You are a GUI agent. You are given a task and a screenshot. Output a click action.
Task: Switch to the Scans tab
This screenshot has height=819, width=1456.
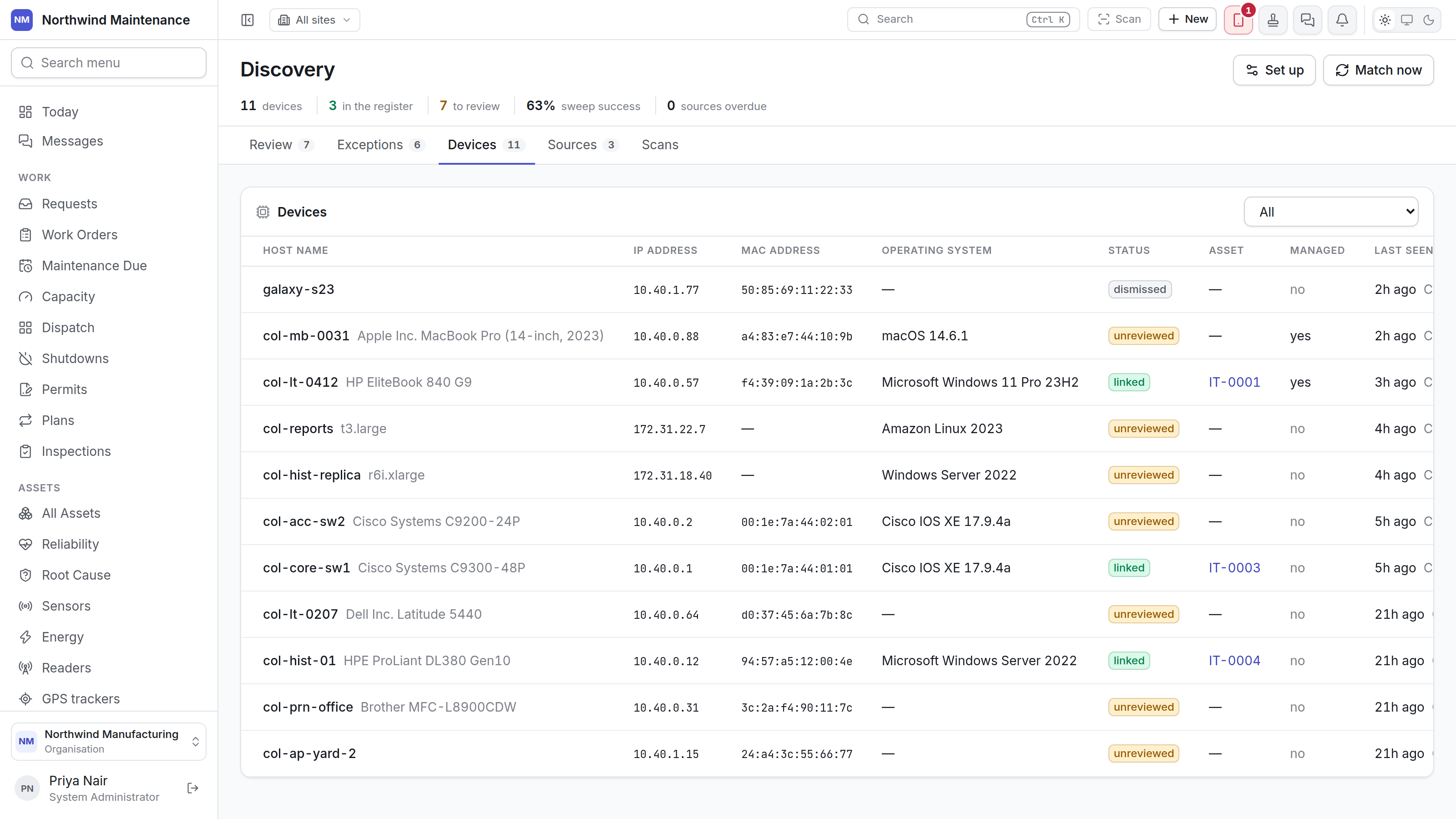pyautogui.click(x=660, y=145)
